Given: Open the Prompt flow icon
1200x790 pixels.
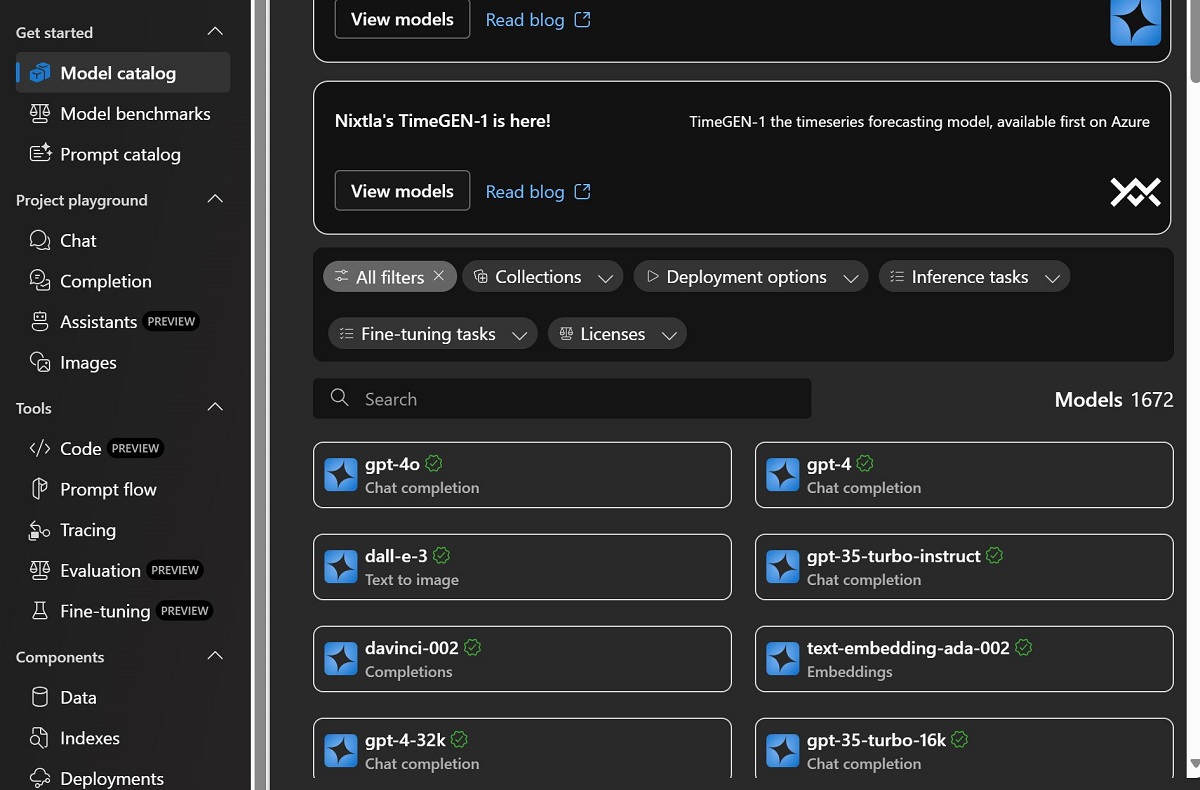Looking at the screenshot, I should pyautogui.click(x=40, y=489).
